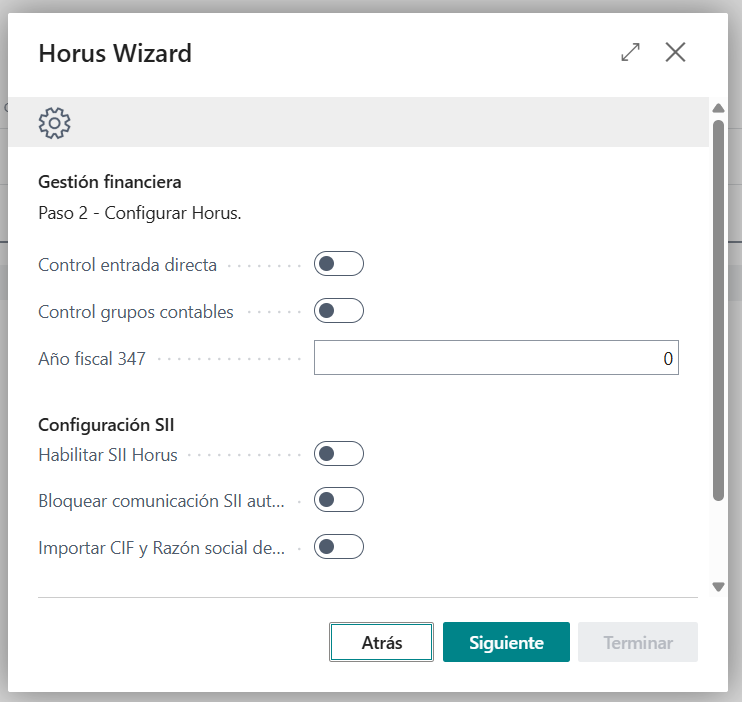Go back with the Atrás button
This screenshot has height=702, width=742.
point(381,642)
